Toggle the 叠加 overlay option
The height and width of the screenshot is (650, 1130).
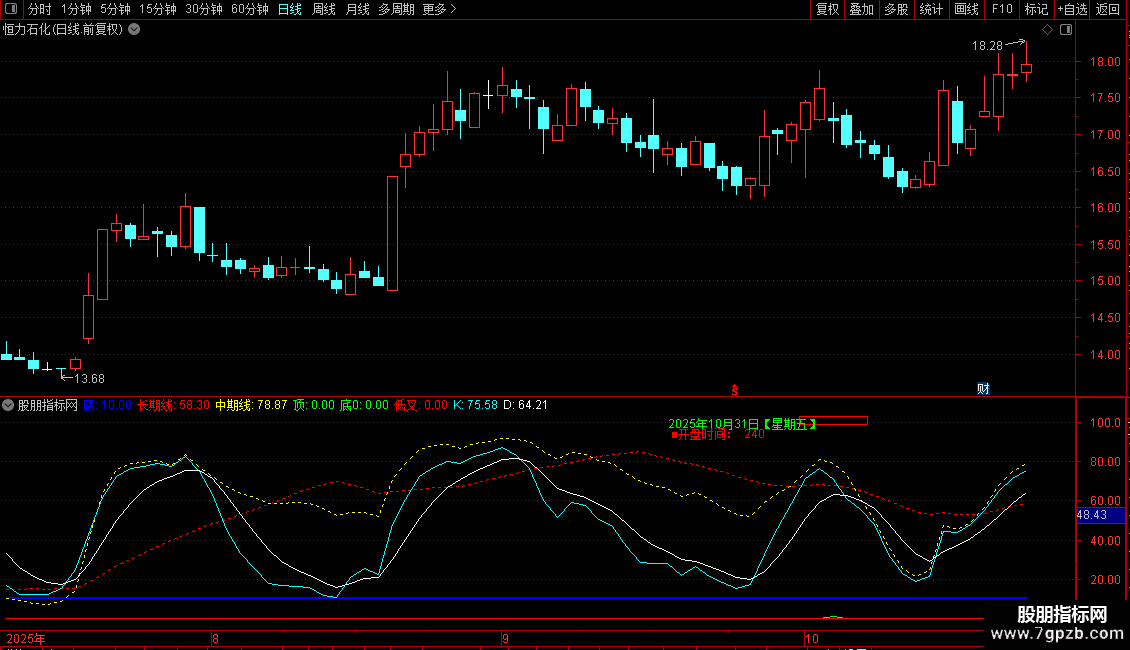[x=861, y=9]
